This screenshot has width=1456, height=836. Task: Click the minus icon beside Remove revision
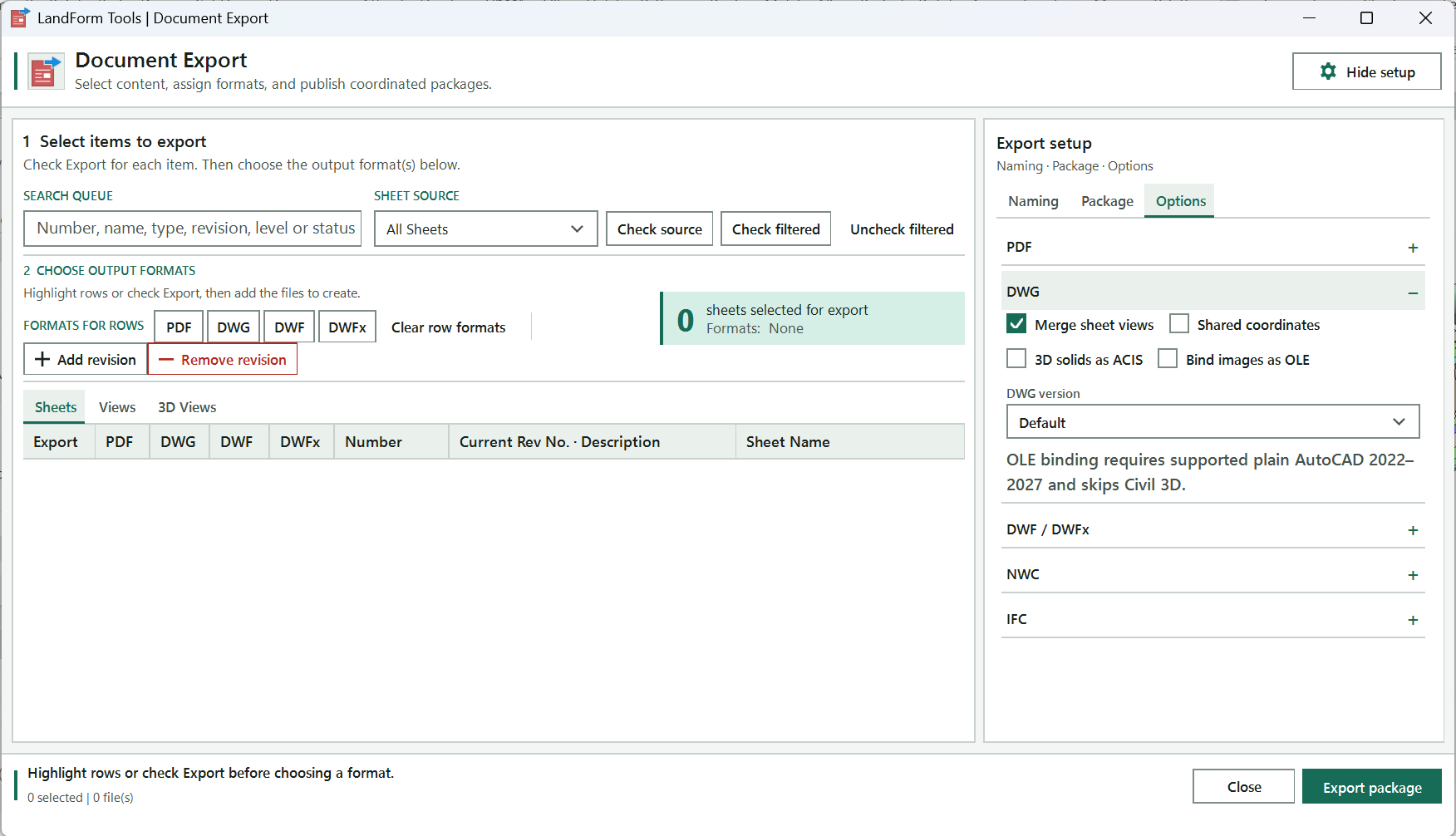(x=166, y=360)
